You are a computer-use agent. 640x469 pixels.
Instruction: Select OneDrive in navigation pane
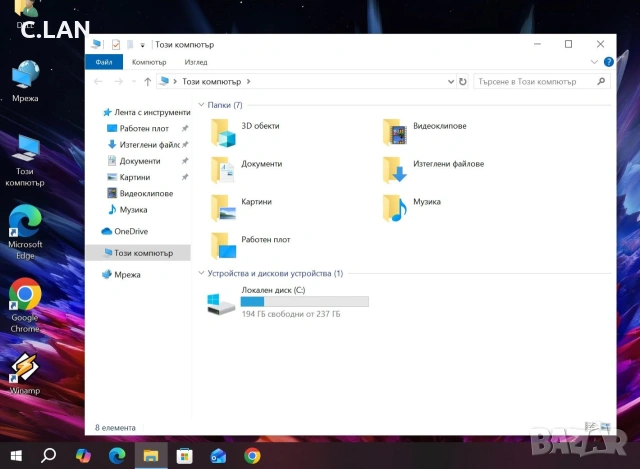click(x=125, y=231)
